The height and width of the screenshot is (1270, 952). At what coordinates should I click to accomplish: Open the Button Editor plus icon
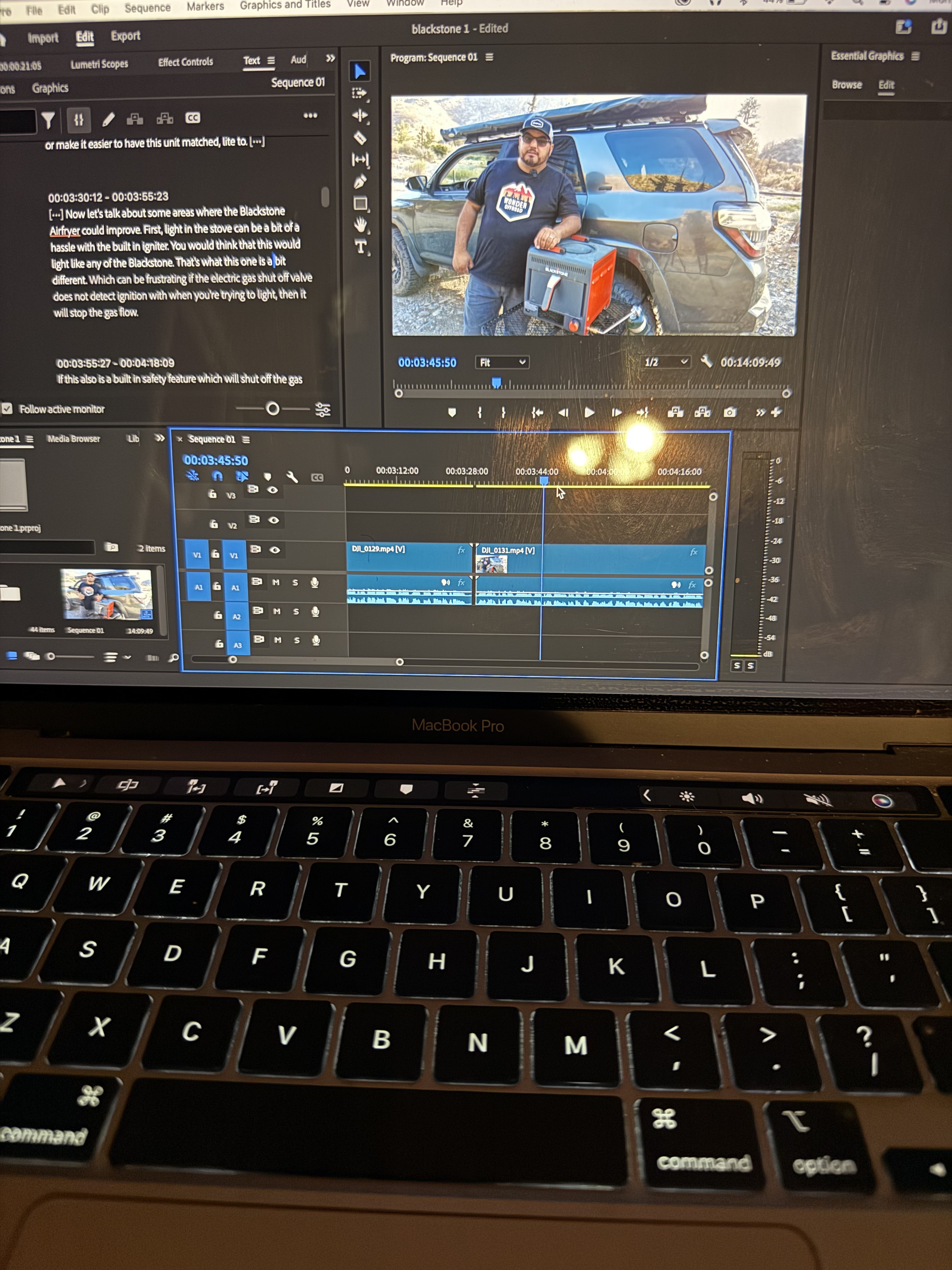coord(776,412)
